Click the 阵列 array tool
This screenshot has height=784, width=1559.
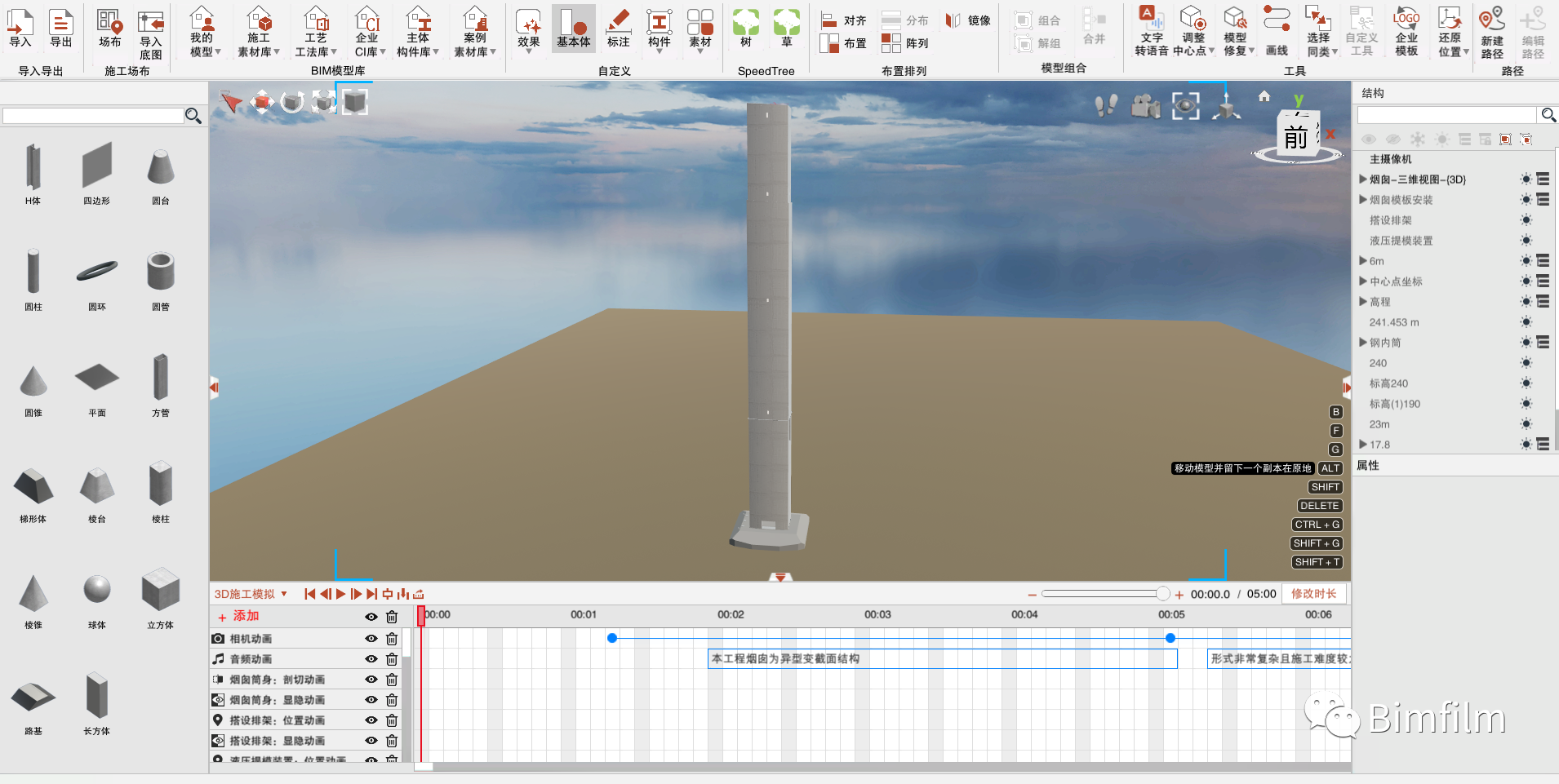click(905, 43)
